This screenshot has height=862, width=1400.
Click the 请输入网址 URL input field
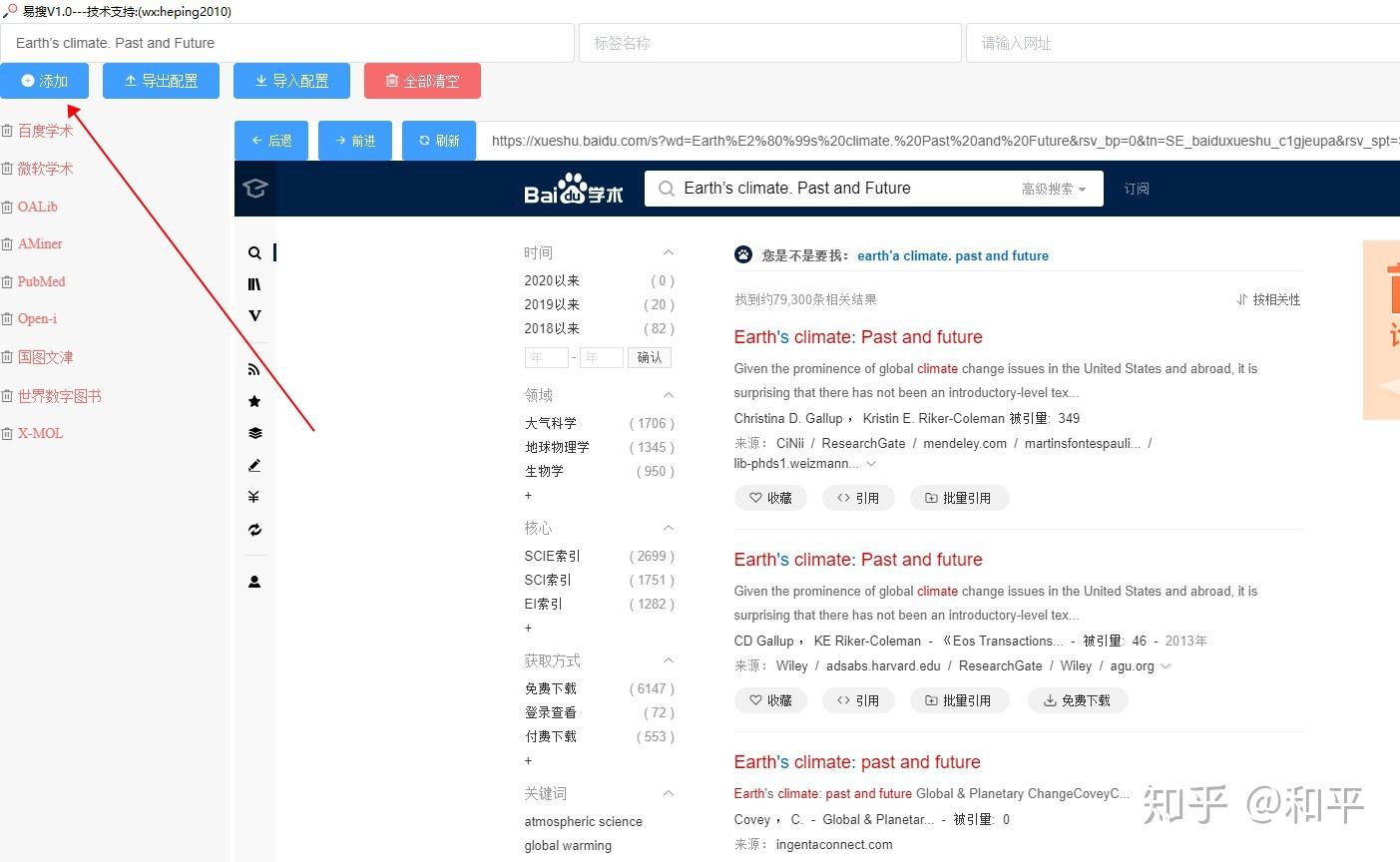pos(1182,43)
